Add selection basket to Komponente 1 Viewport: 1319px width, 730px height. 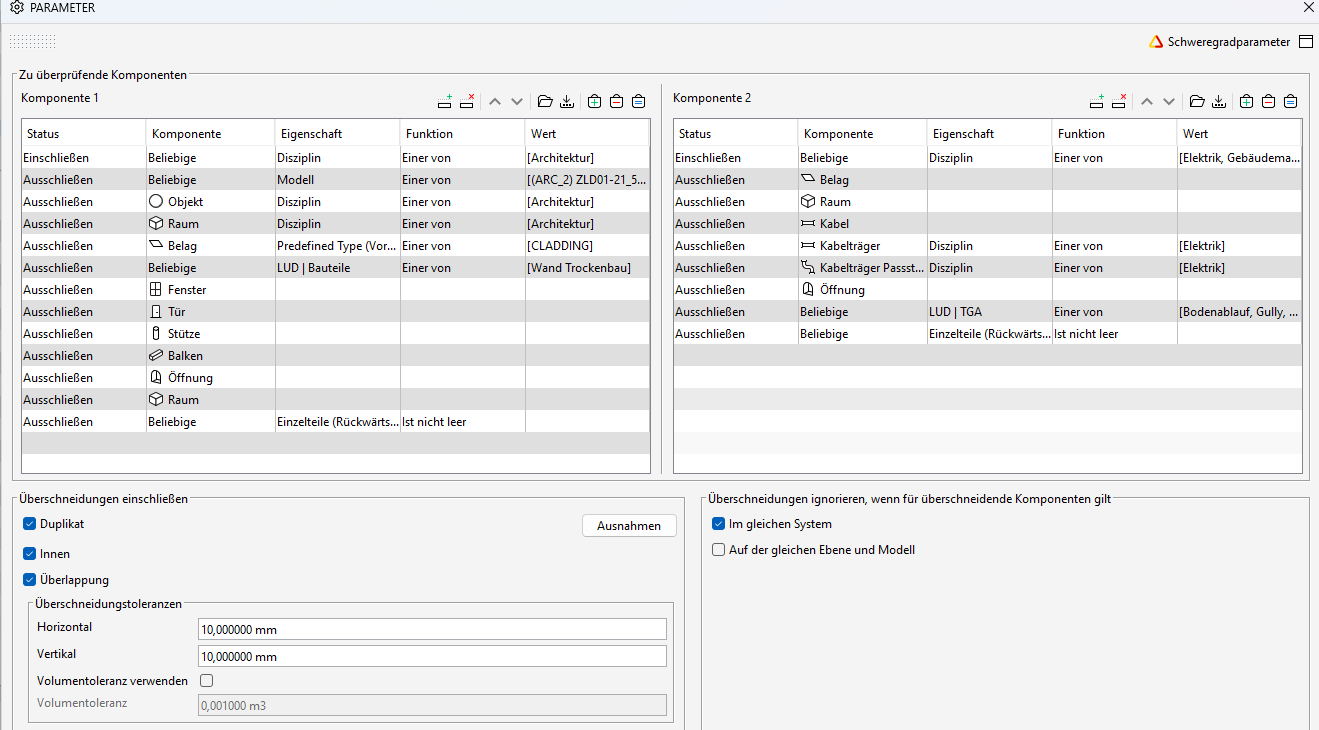pyautogui.click(x=595, y=101)
